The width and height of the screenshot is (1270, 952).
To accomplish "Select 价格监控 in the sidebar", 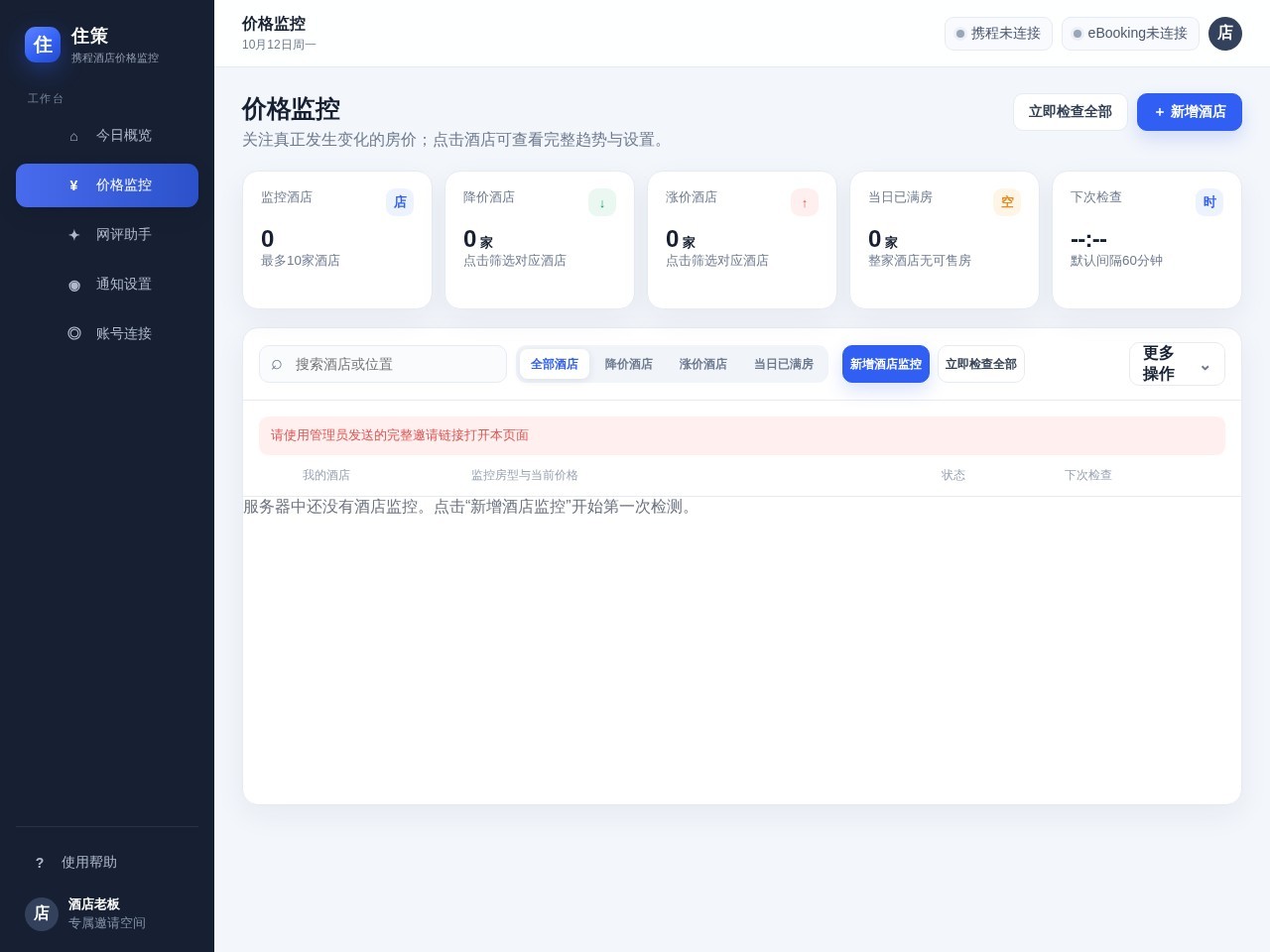I will 107,185.
